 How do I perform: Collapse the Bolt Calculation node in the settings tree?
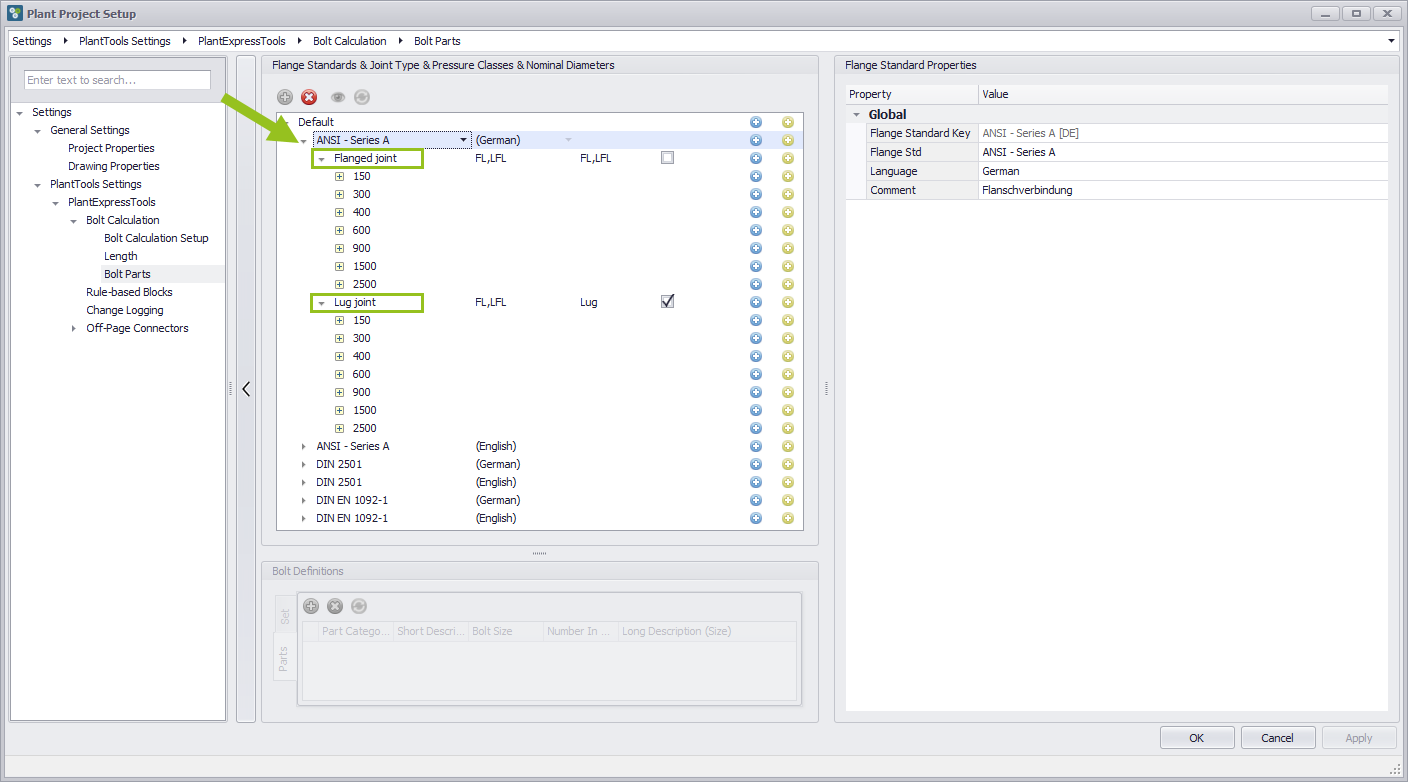point(73,221)
